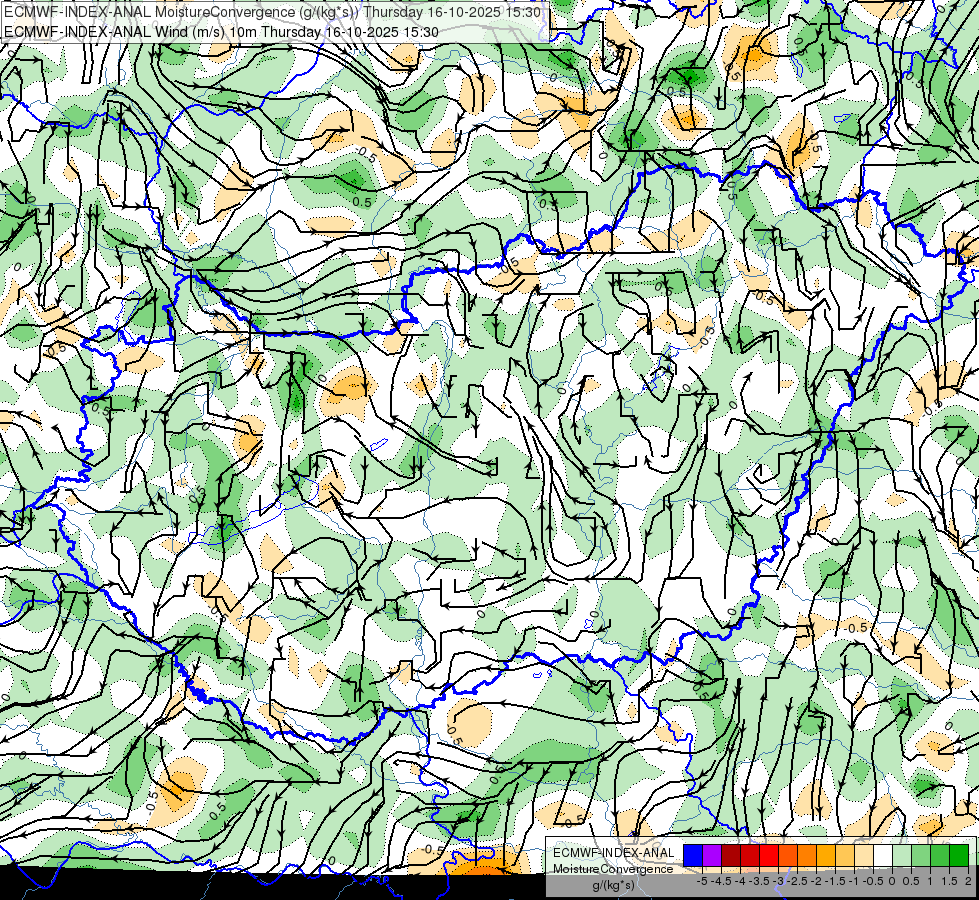This screenshot has height=900, width=979.
Task: Click the white legend swatch between -0.5 and 0
Action: 883,855
